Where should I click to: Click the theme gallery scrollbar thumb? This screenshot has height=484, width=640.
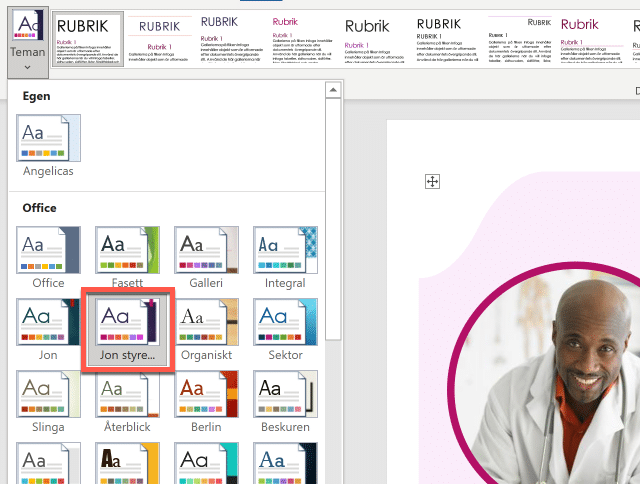click(334, 220)
